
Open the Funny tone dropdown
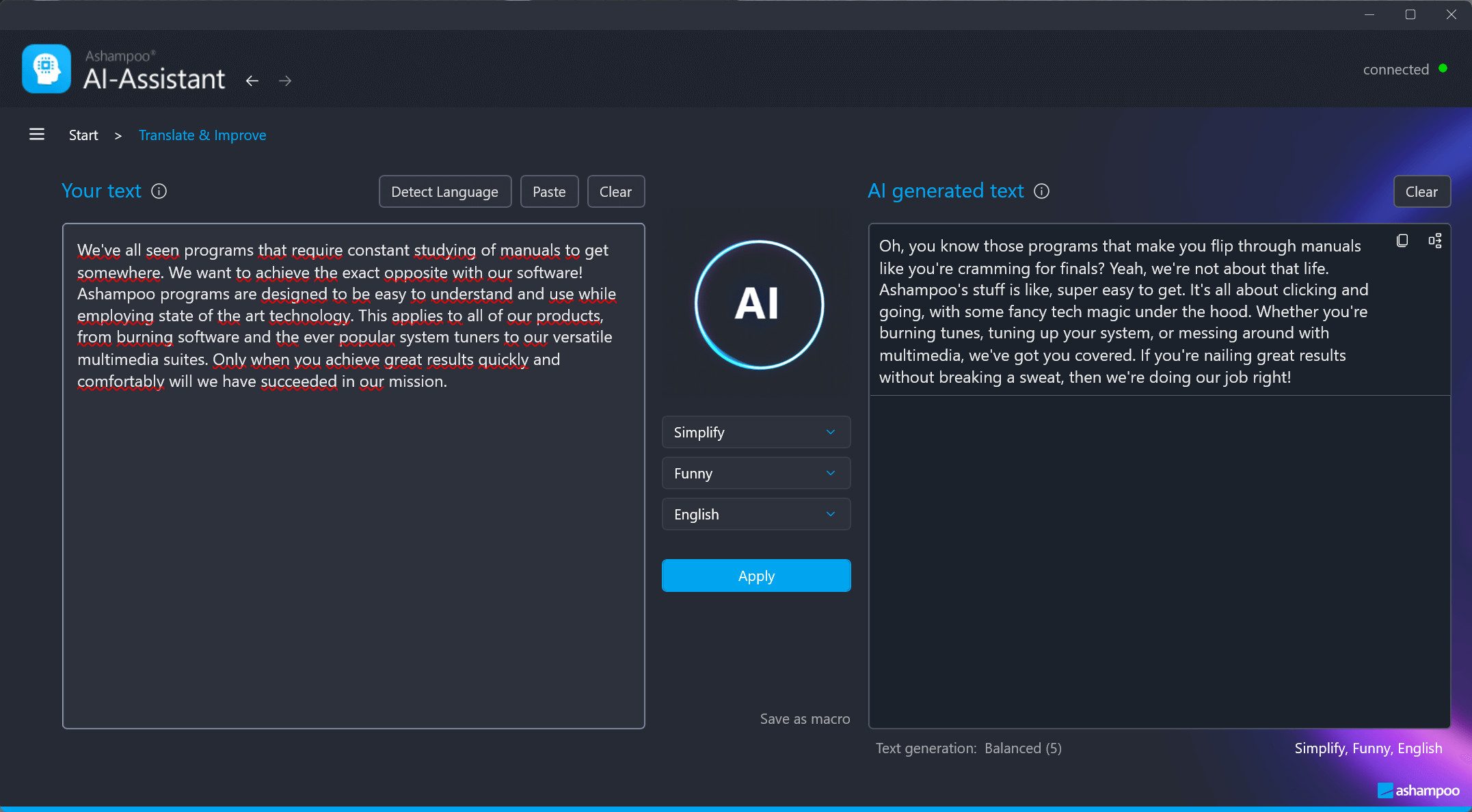756,473
